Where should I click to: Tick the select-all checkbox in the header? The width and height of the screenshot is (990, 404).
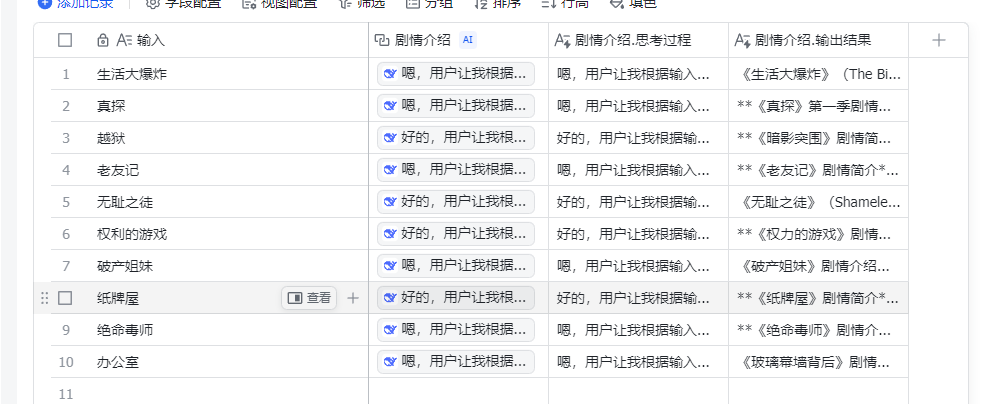[x=65, y=40]
